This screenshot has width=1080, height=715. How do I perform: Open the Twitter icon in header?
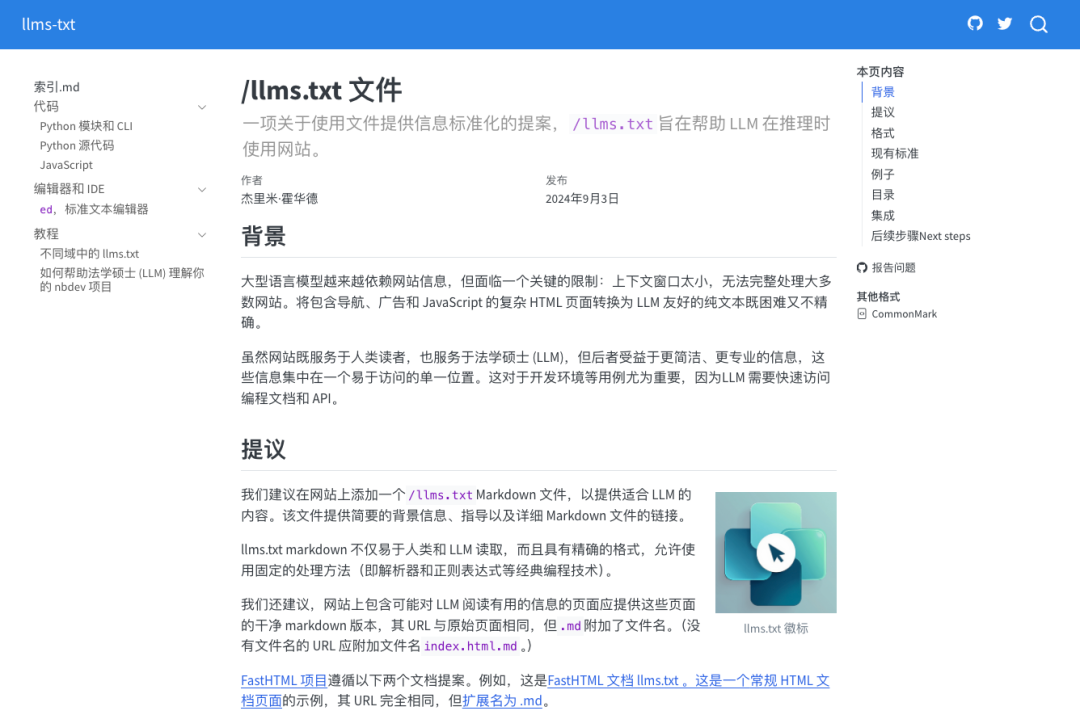1005,23
